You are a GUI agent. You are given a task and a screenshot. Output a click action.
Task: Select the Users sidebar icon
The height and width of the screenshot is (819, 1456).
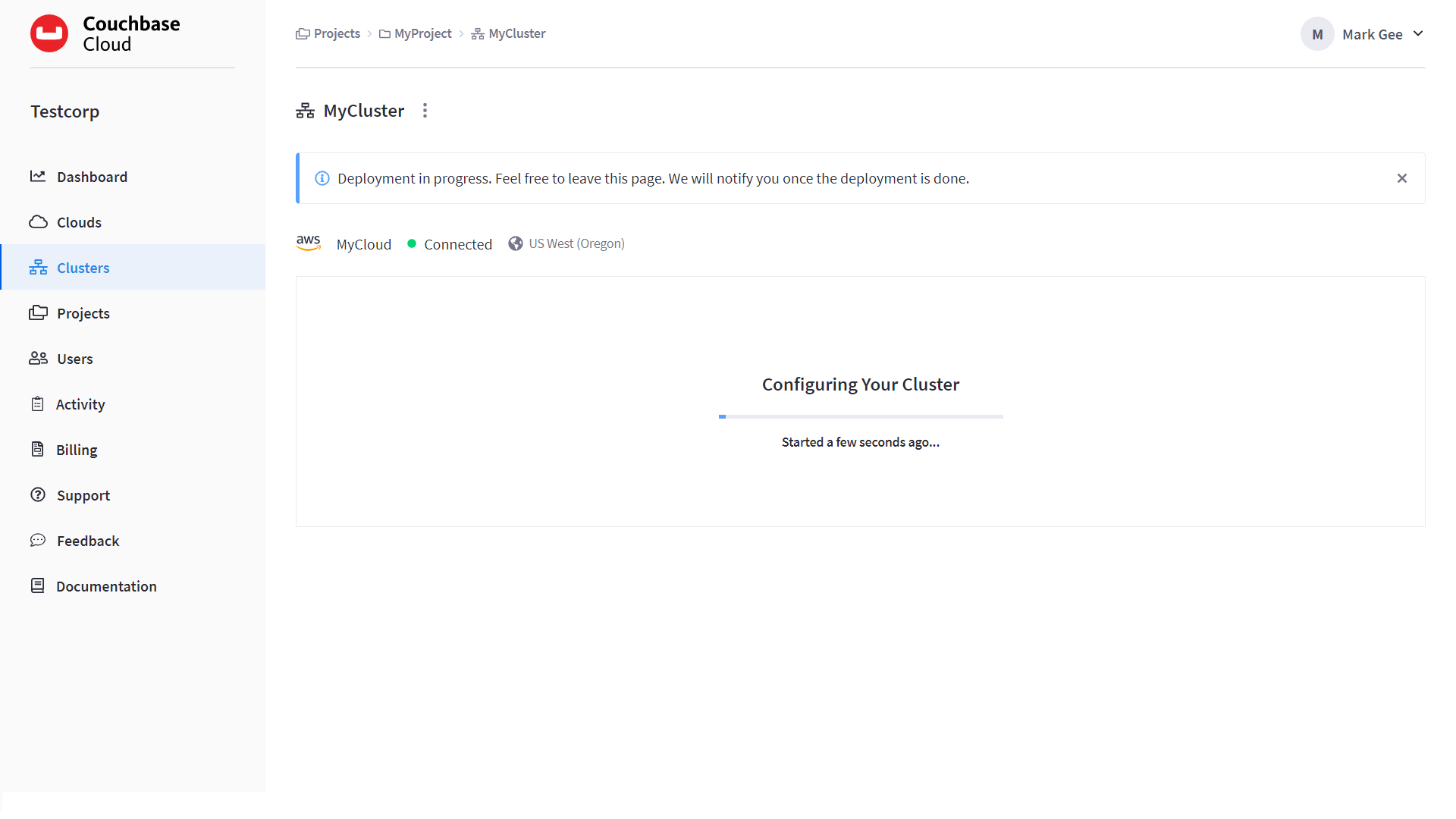(x=39, y=358)
